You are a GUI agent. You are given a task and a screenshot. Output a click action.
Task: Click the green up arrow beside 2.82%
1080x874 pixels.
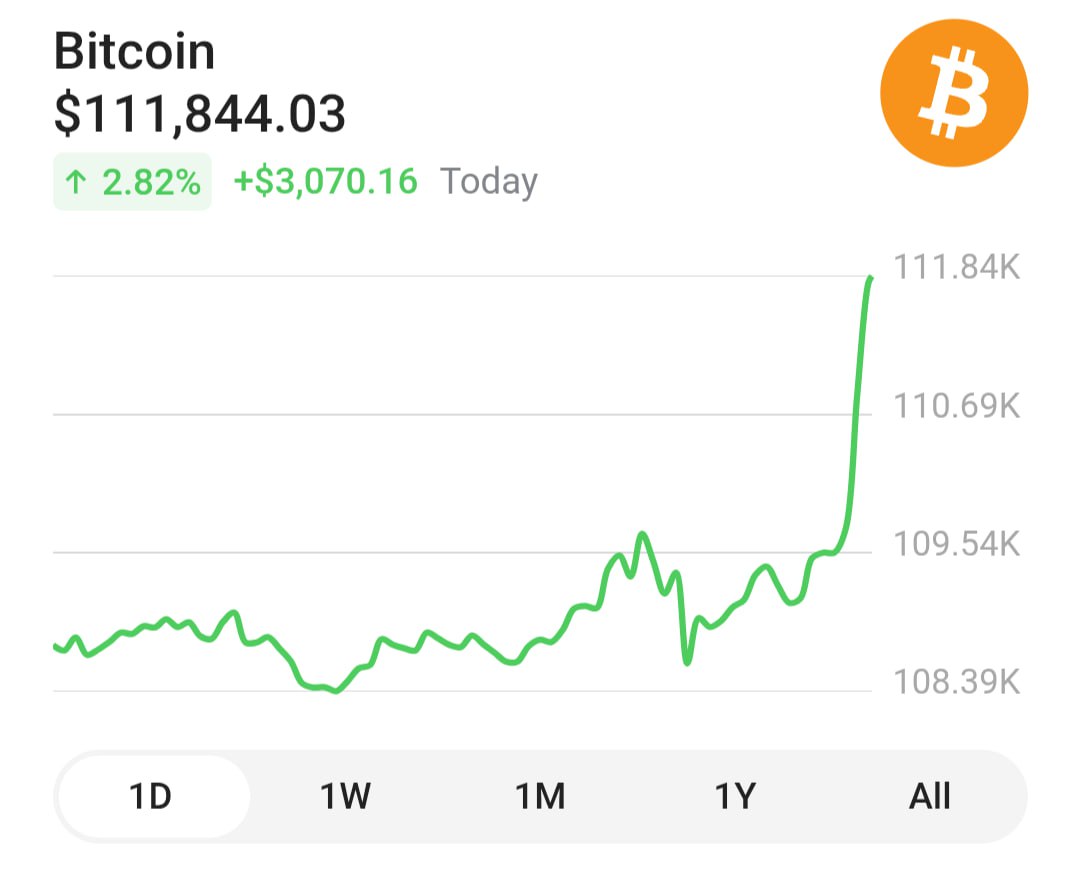click(x=76, y=183)
